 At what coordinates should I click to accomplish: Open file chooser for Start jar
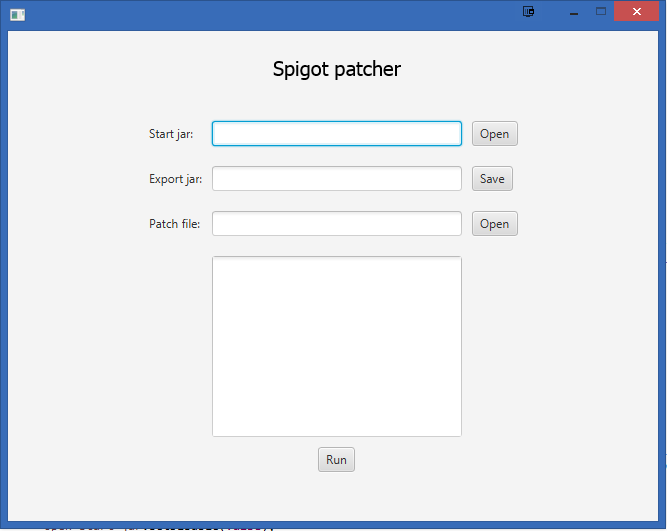495,134
